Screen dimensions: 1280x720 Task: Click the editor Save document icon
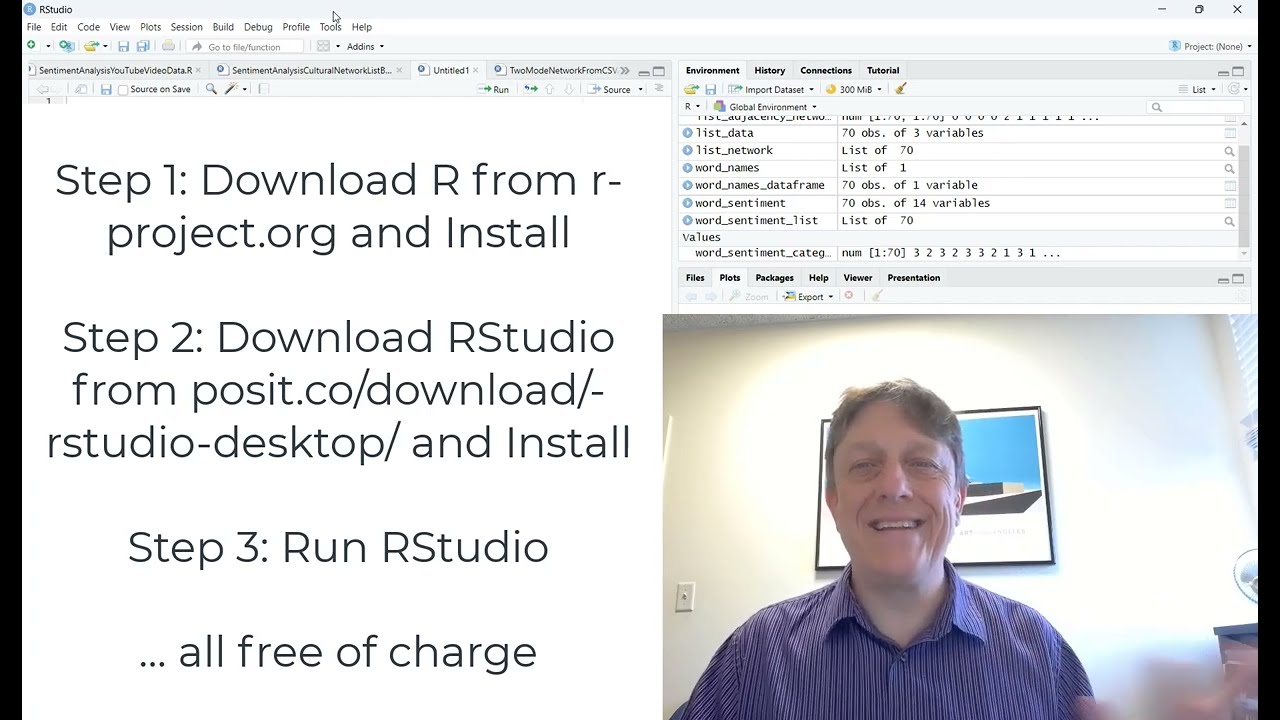[106, 89]
